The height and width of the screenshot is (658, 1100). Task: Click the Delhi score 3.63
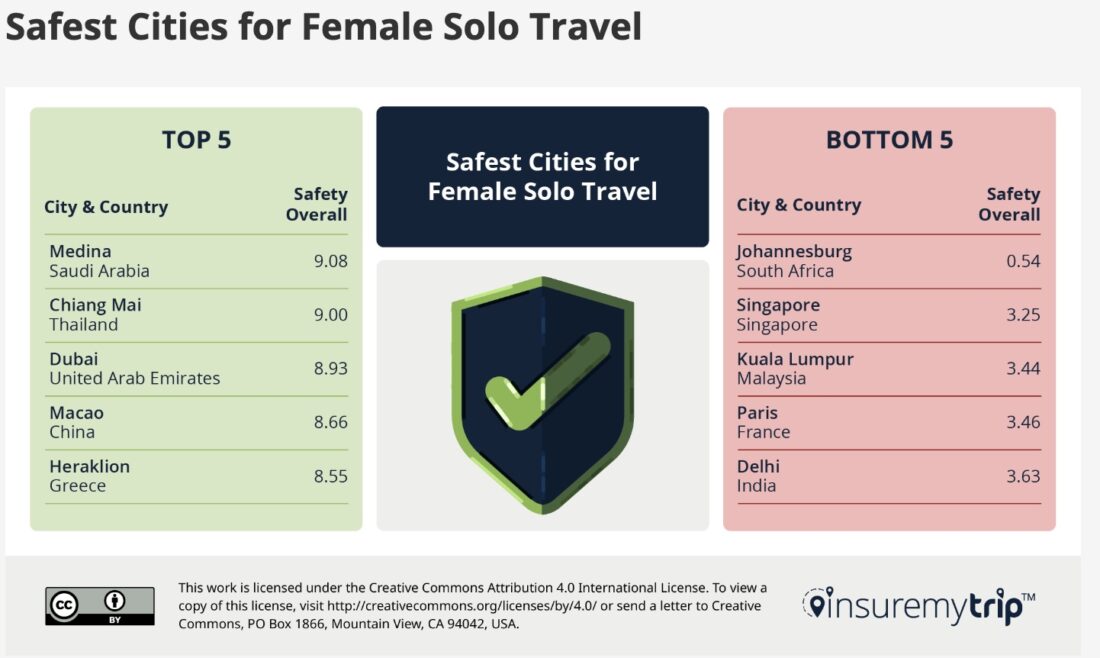tap(1024, 476)
